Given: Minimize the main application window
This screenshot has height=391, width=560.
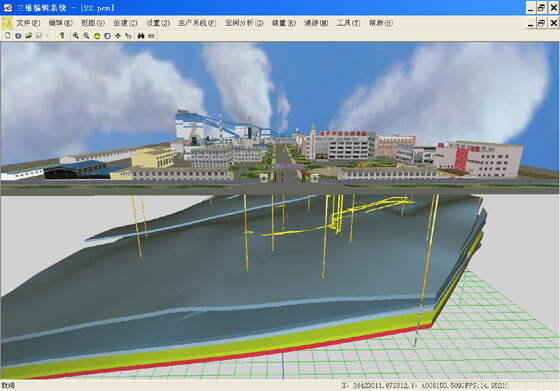Looking at the screenshot, I should coord(531,7).
